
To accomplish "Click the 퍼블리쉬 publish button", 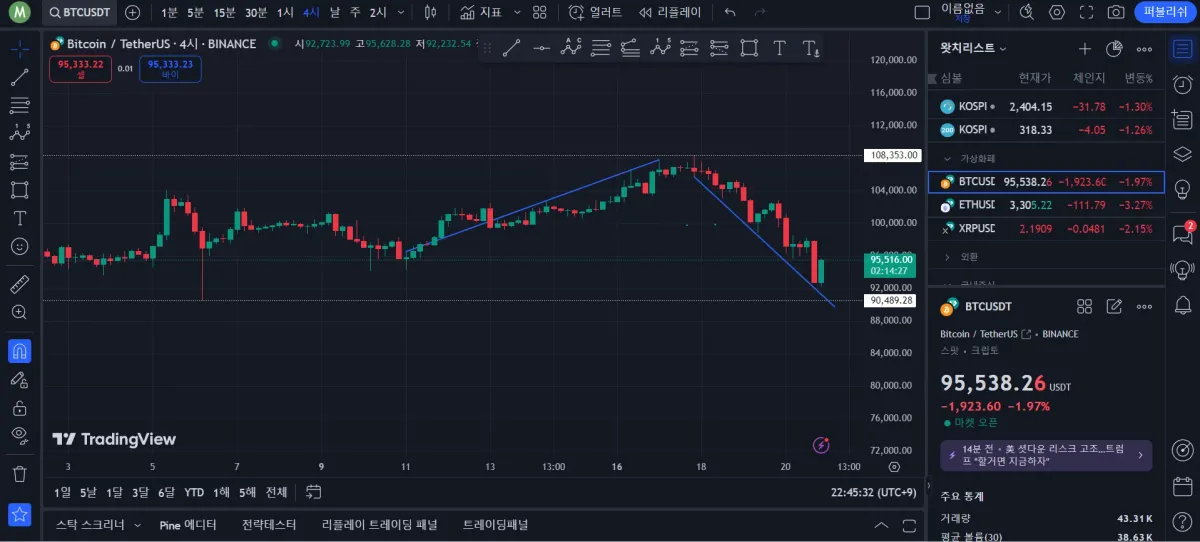I will [x=1165, y=12].
